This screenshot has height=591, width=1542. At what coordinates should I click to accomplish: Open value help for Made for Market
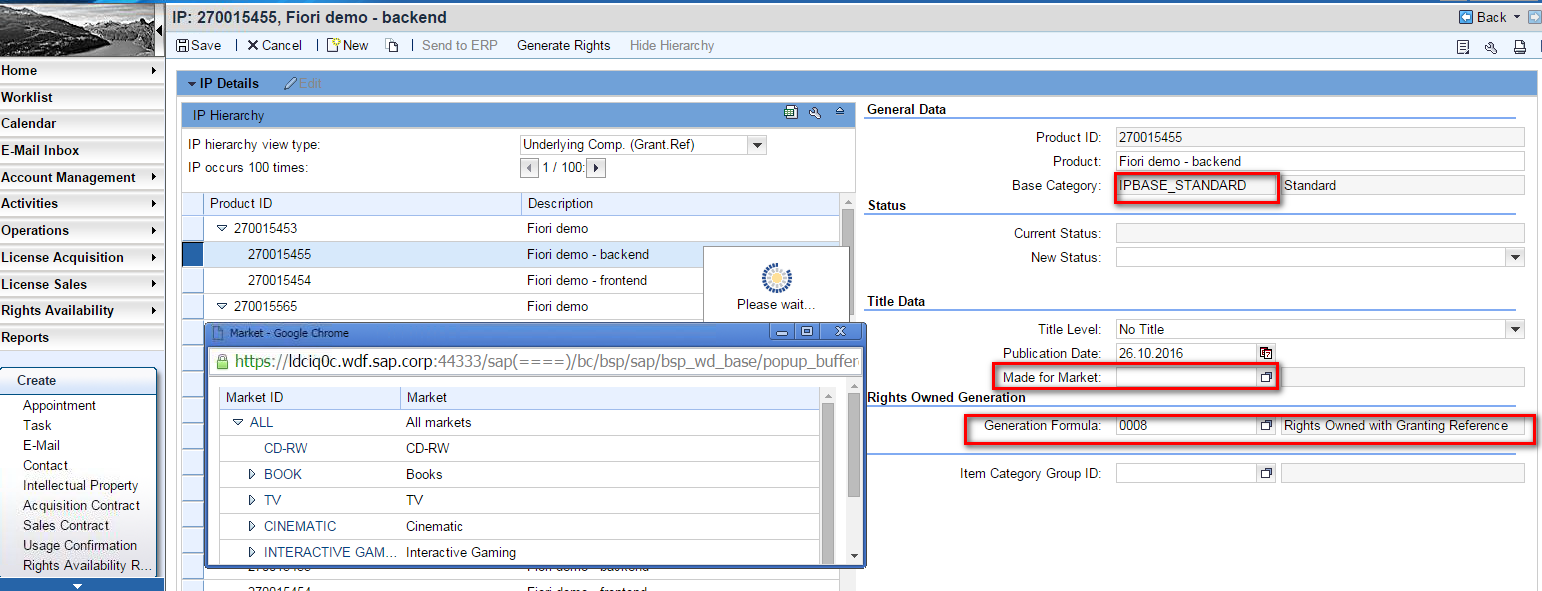(x=1266, y=377)
